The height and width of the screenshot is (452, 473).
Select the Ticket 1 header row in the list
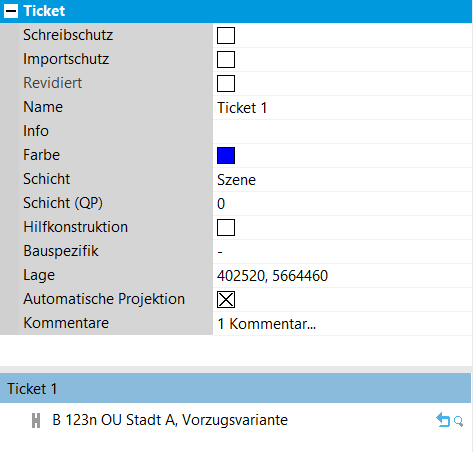235,388
